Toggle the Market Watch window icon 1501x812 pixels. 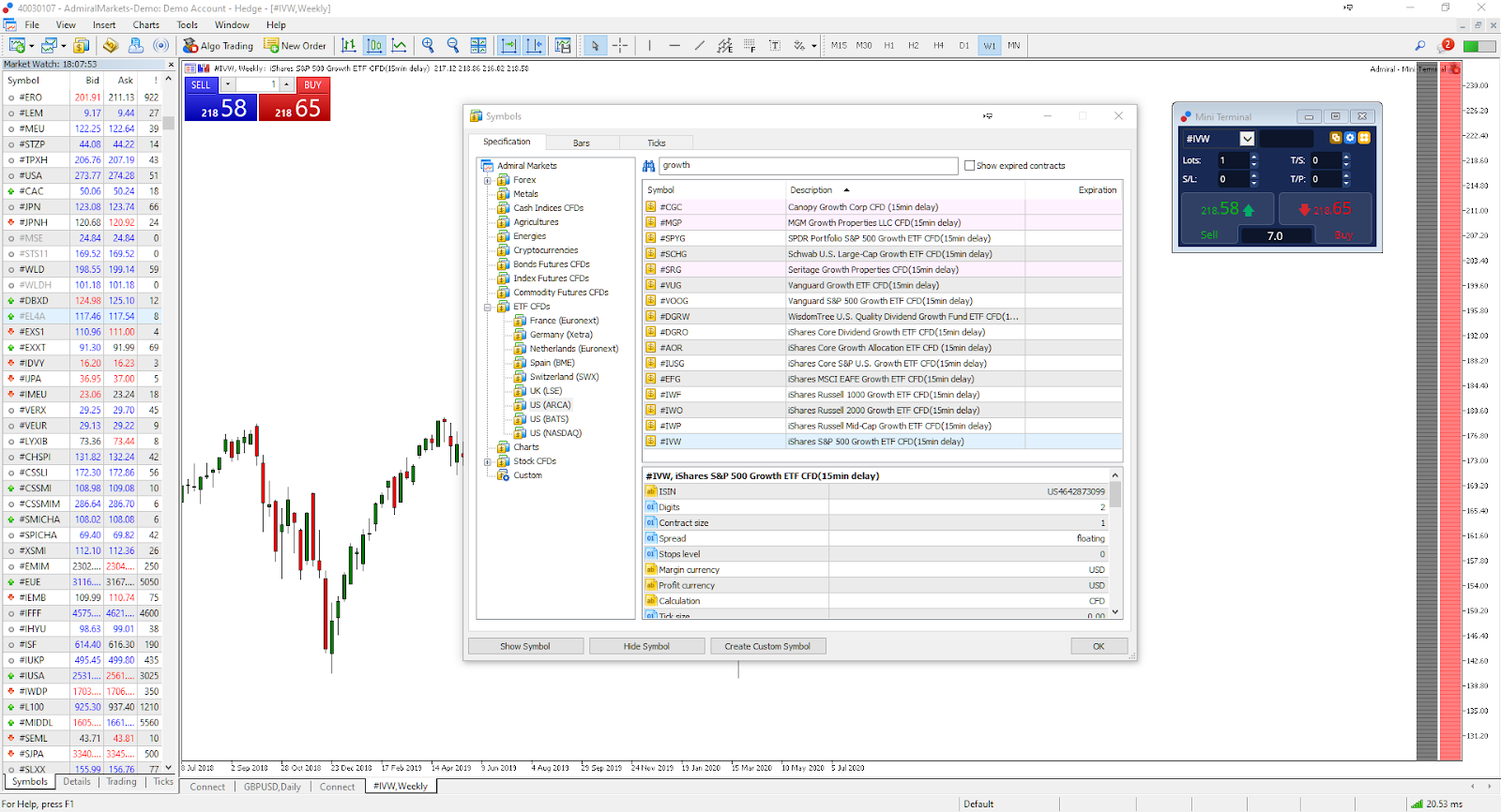pos(82,45)
